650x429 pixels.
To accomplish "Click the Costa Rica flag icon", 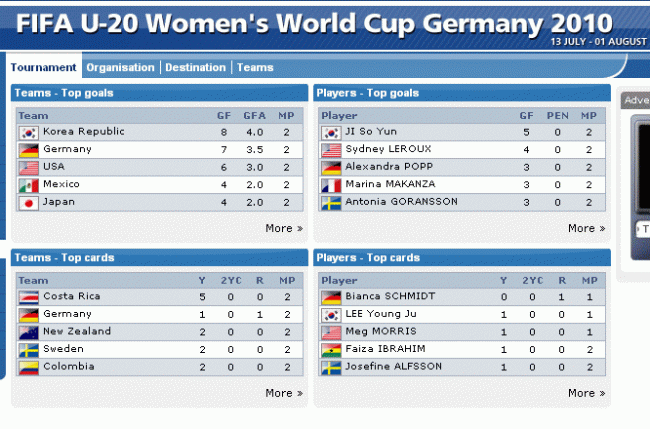I will (x=28, y=297).
